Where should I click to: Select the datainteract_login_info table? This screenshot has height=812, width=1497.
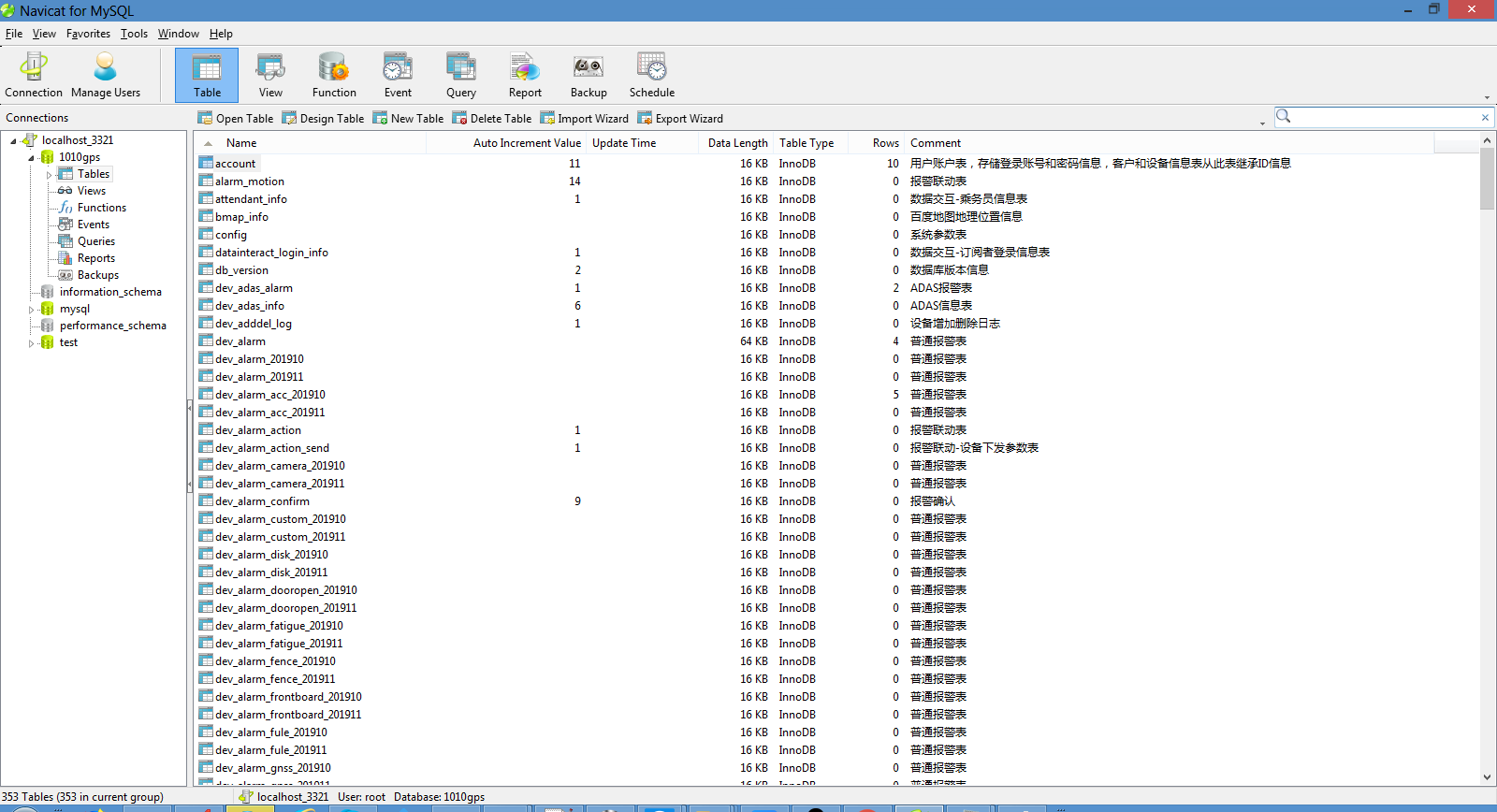[271, 253]
